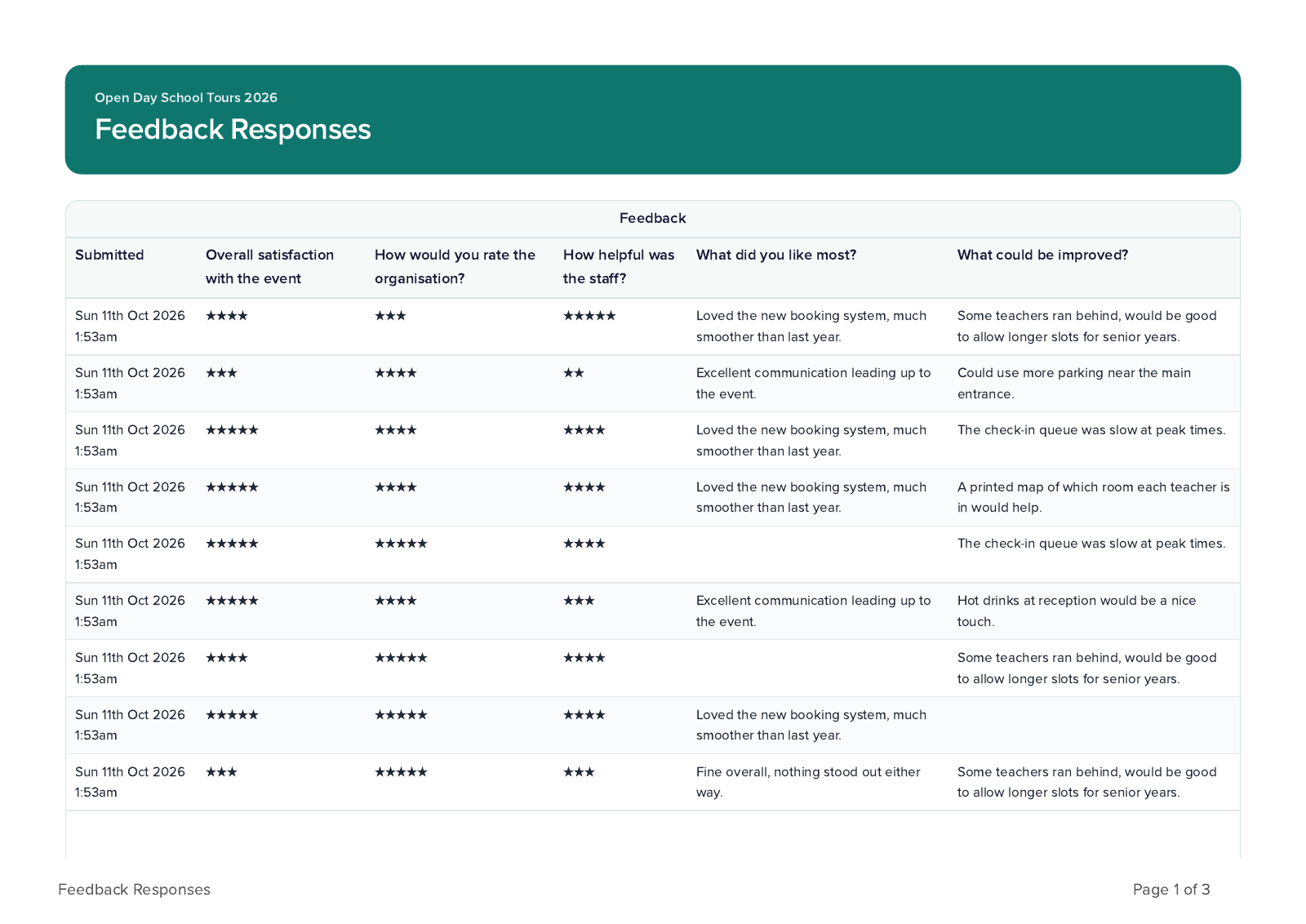Viewport: 1306px width, 924px height.
Task: Select the "How would you rate the organisation?" header
Action: (x=455, y=267)
